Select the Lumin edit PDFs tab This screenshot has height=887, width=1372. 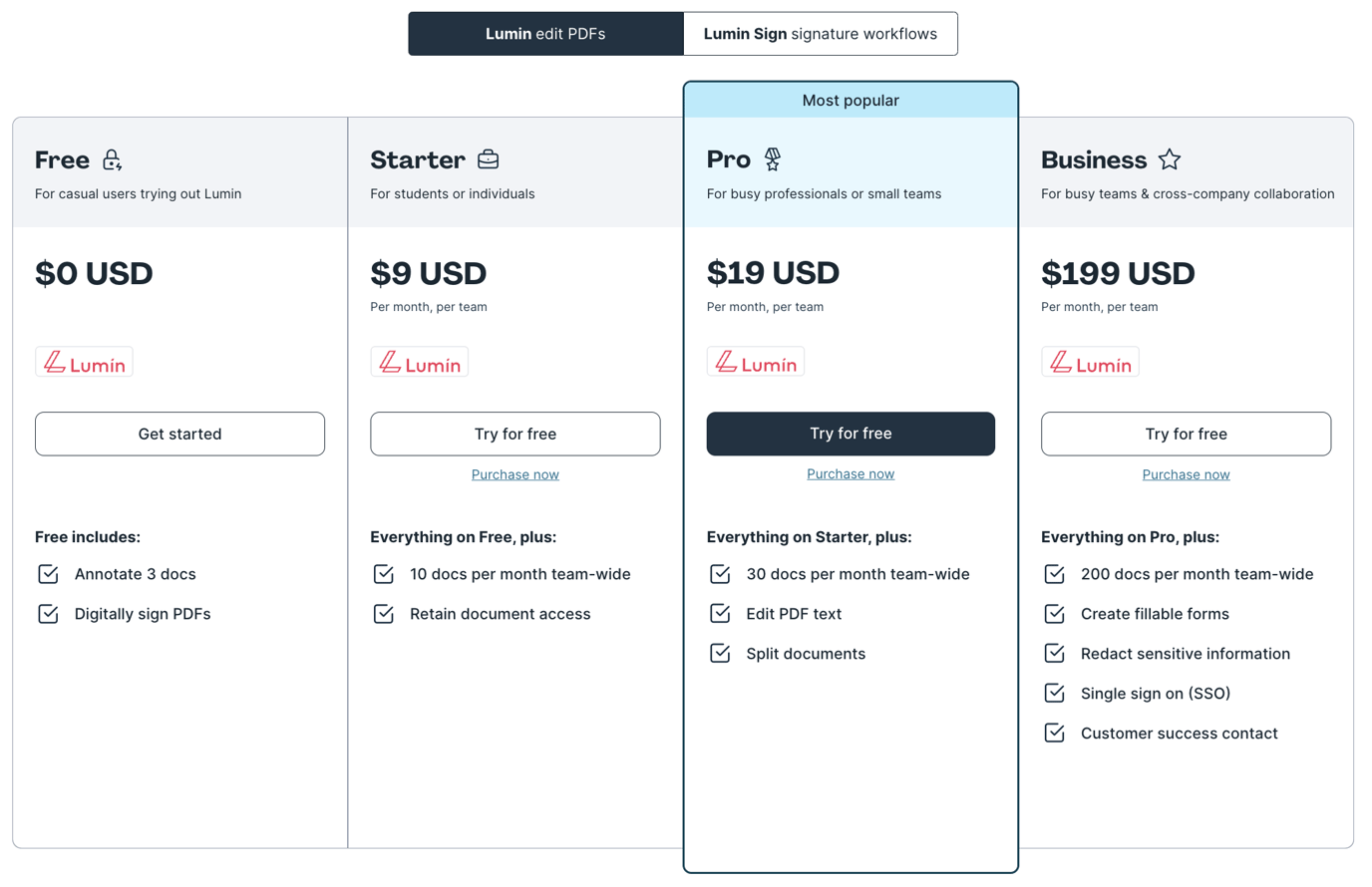pyautogui.click(x=545, y=33)
